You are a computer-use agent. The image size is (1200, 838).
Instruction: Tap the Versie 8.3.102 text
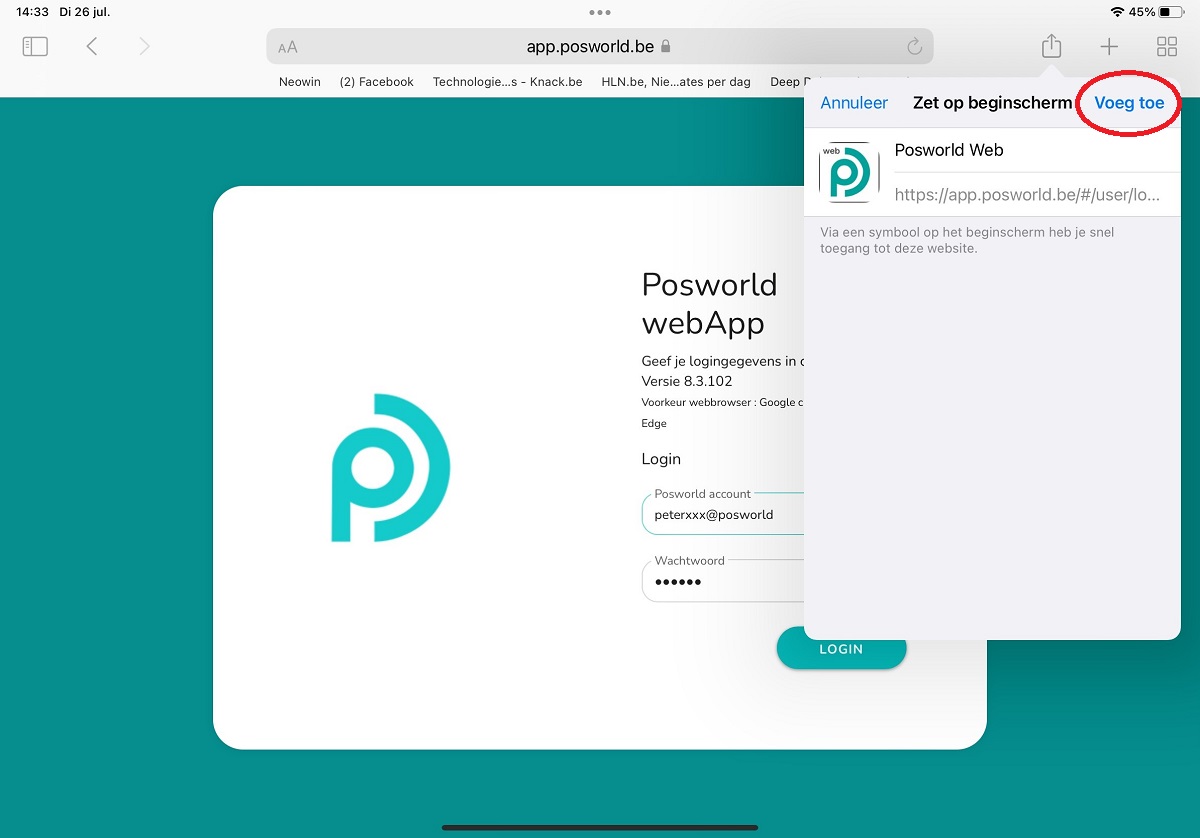pyautogui.click(x=687, y=381)
